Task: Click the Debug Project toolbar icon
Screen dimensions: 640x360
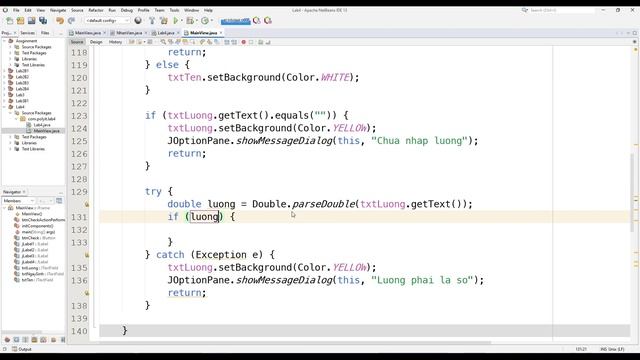Action: coord(190,20)
